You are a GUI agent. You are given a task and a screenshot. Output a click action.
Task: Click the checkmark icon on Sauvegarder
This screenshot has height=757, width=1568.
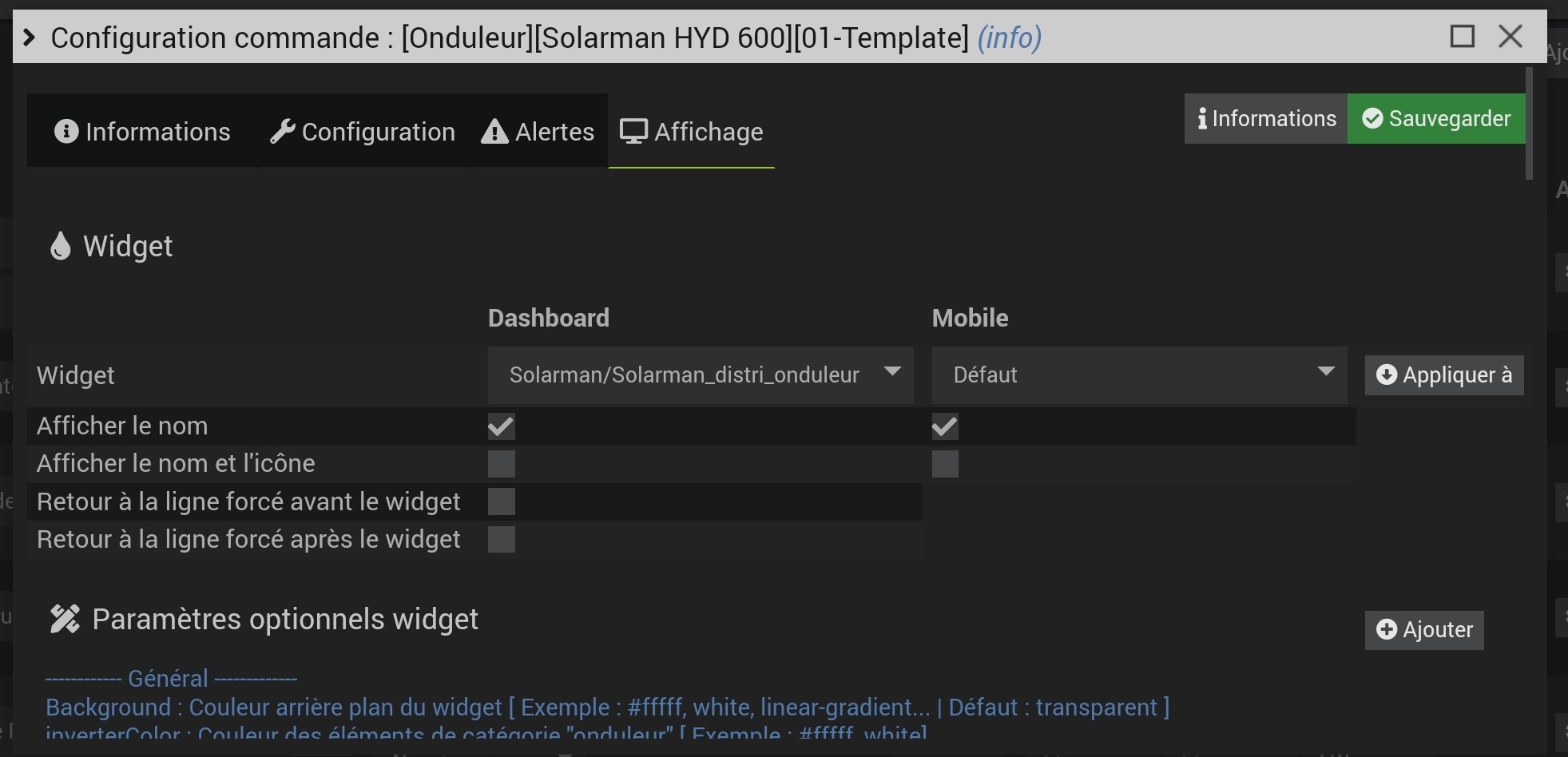[x=1372, y=119]
